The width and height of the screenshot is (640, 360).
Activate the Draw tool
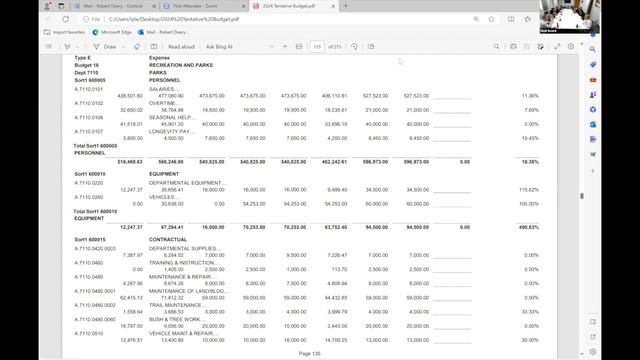(105, 47)
